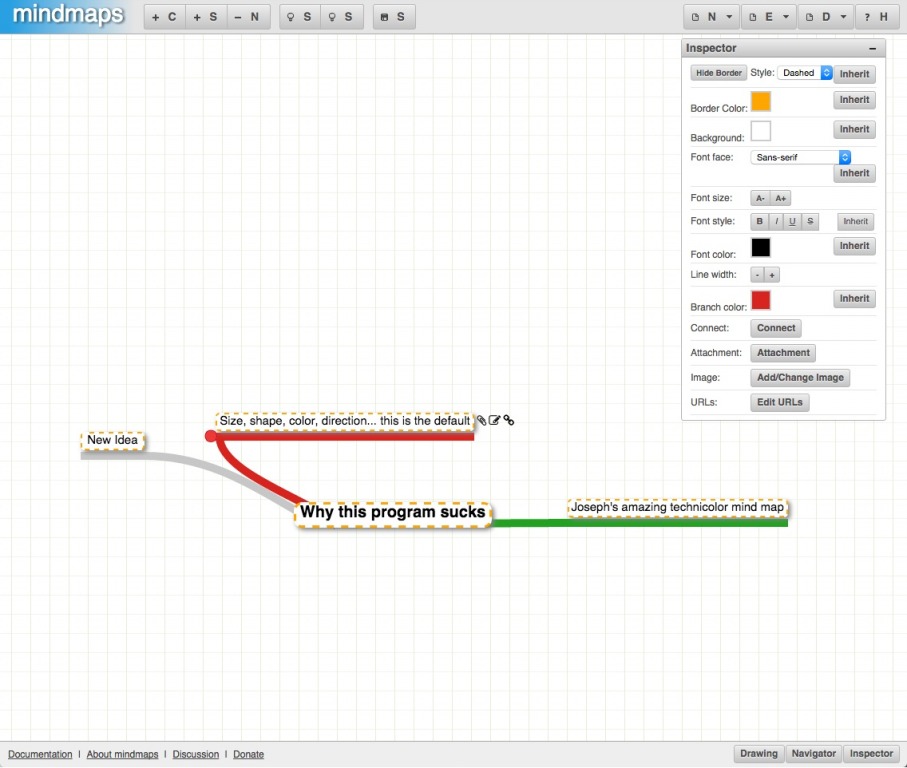Open the border Style dropdown
Screen dimensions: 907x768
point(805,73)
